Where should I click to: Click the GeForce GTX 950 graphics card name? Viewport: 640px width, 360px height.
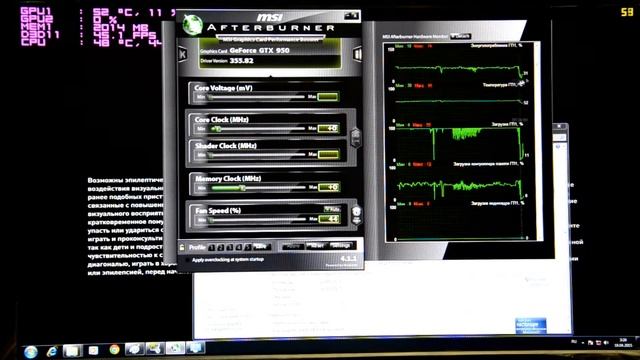259,51
